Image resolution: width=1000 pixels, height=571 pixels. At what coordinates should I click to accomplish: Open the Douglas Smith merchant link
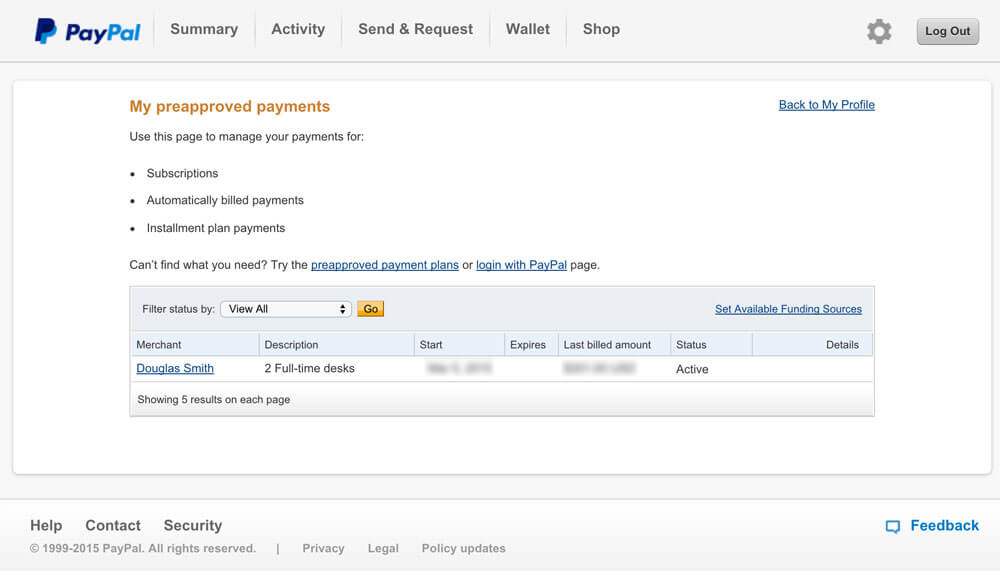(175, 368)
